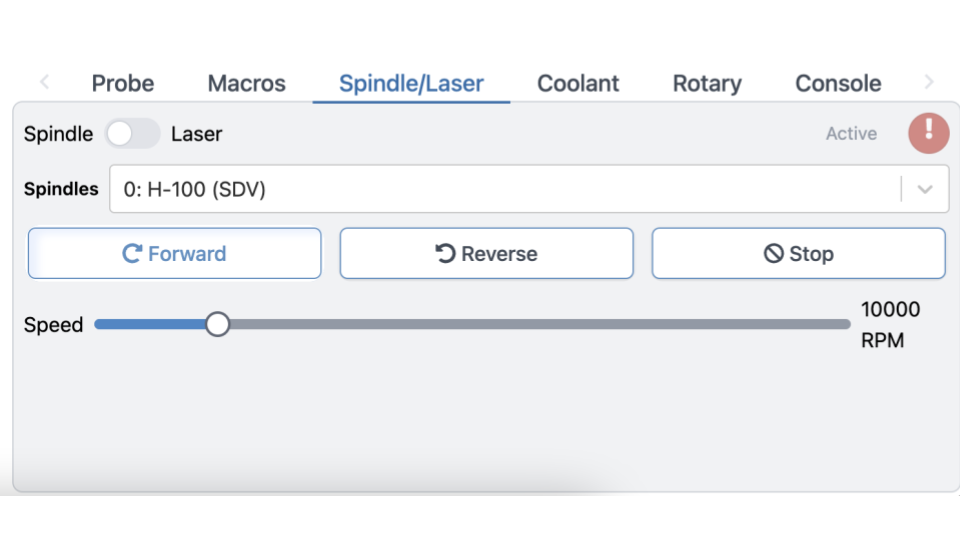Select the Spindle label beside the toggle
The image size is (960, 540).
pyautogui.click(x=58, y=134)
